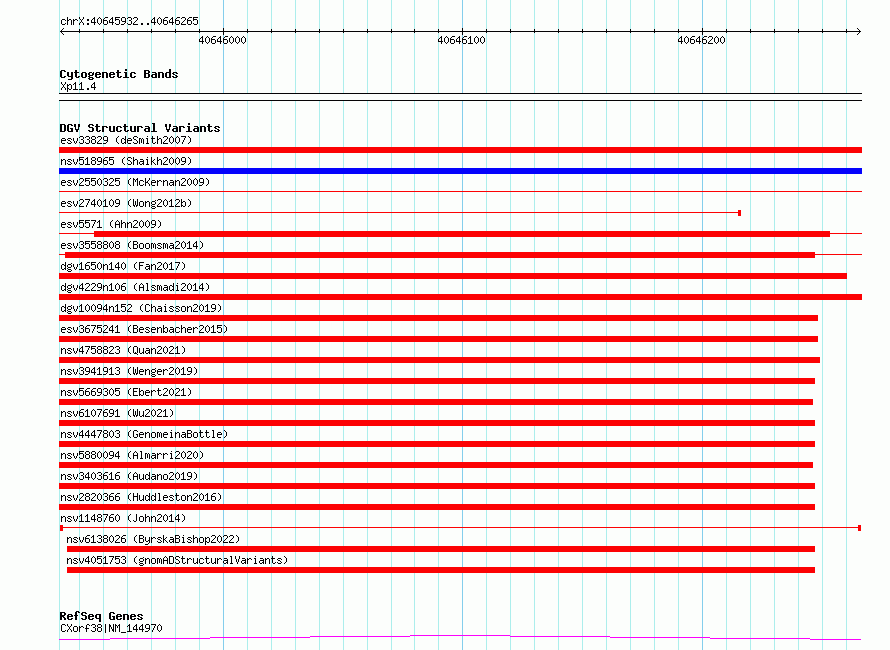Click the red bar under dgv1650n140 (Fan2017)
This screenshot has height=650, width=890.
pyautogui.click(x=453, y=276)
